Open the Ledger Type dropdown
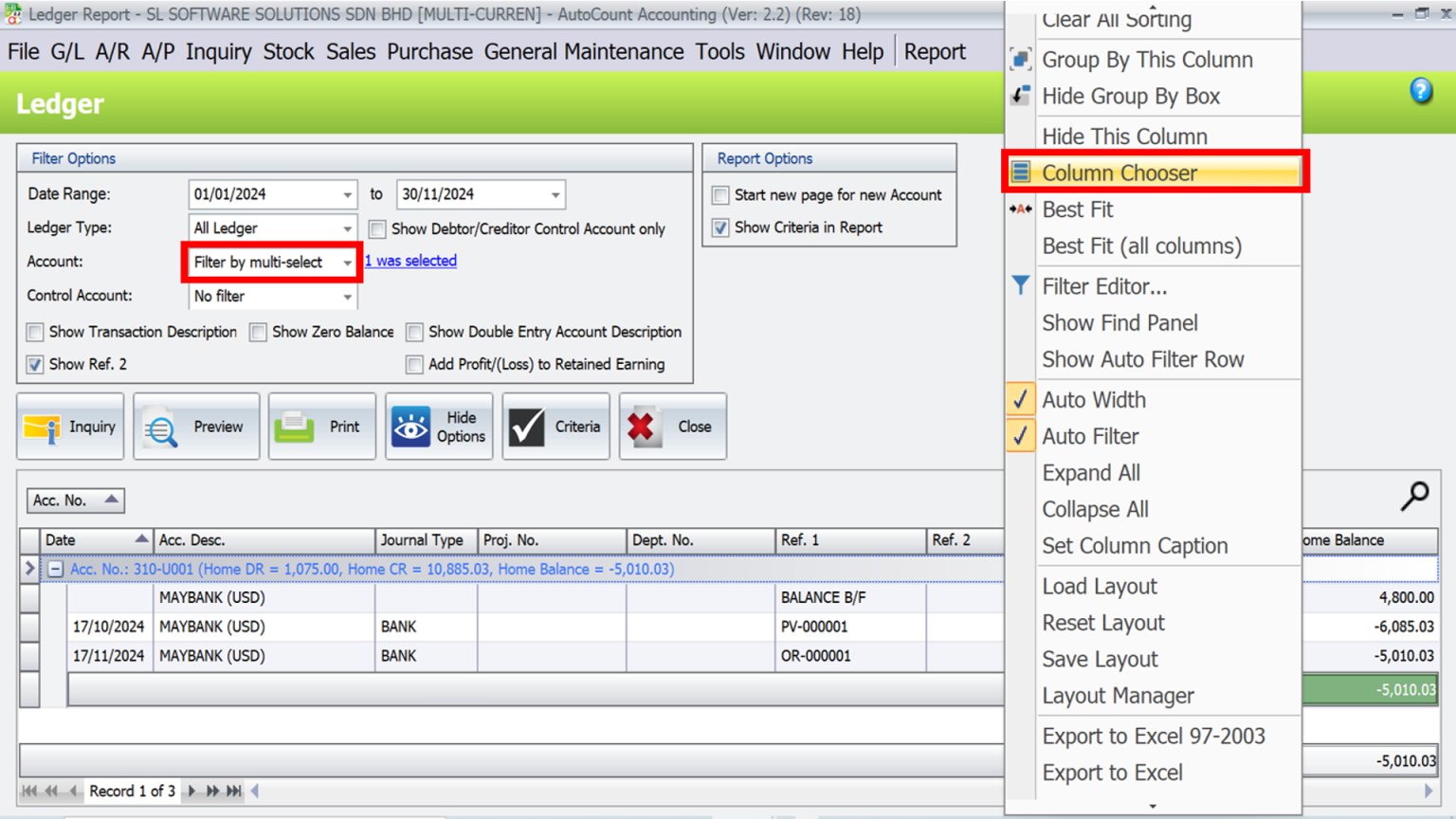The image size is (1456, 819). click(347, 228)
